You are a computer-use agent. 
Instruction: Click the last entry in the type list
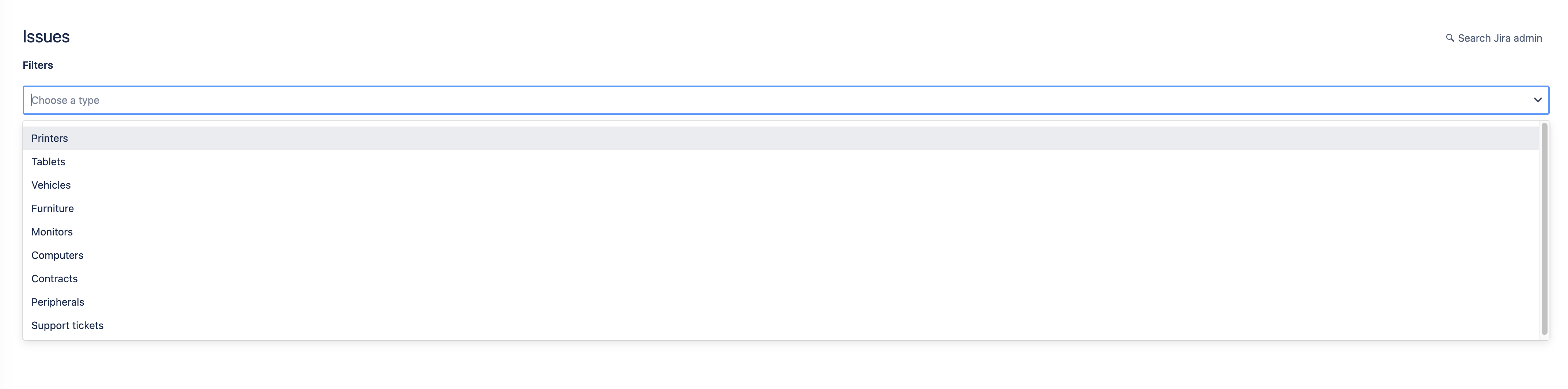point(781,326)
